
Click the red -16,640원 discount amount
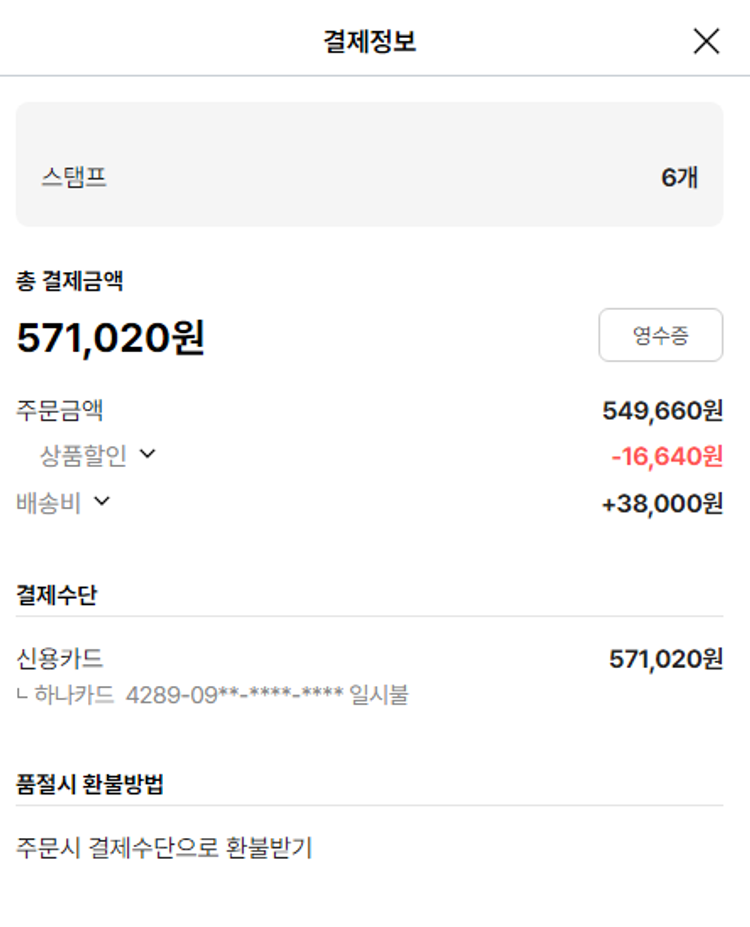click(666, 457)
